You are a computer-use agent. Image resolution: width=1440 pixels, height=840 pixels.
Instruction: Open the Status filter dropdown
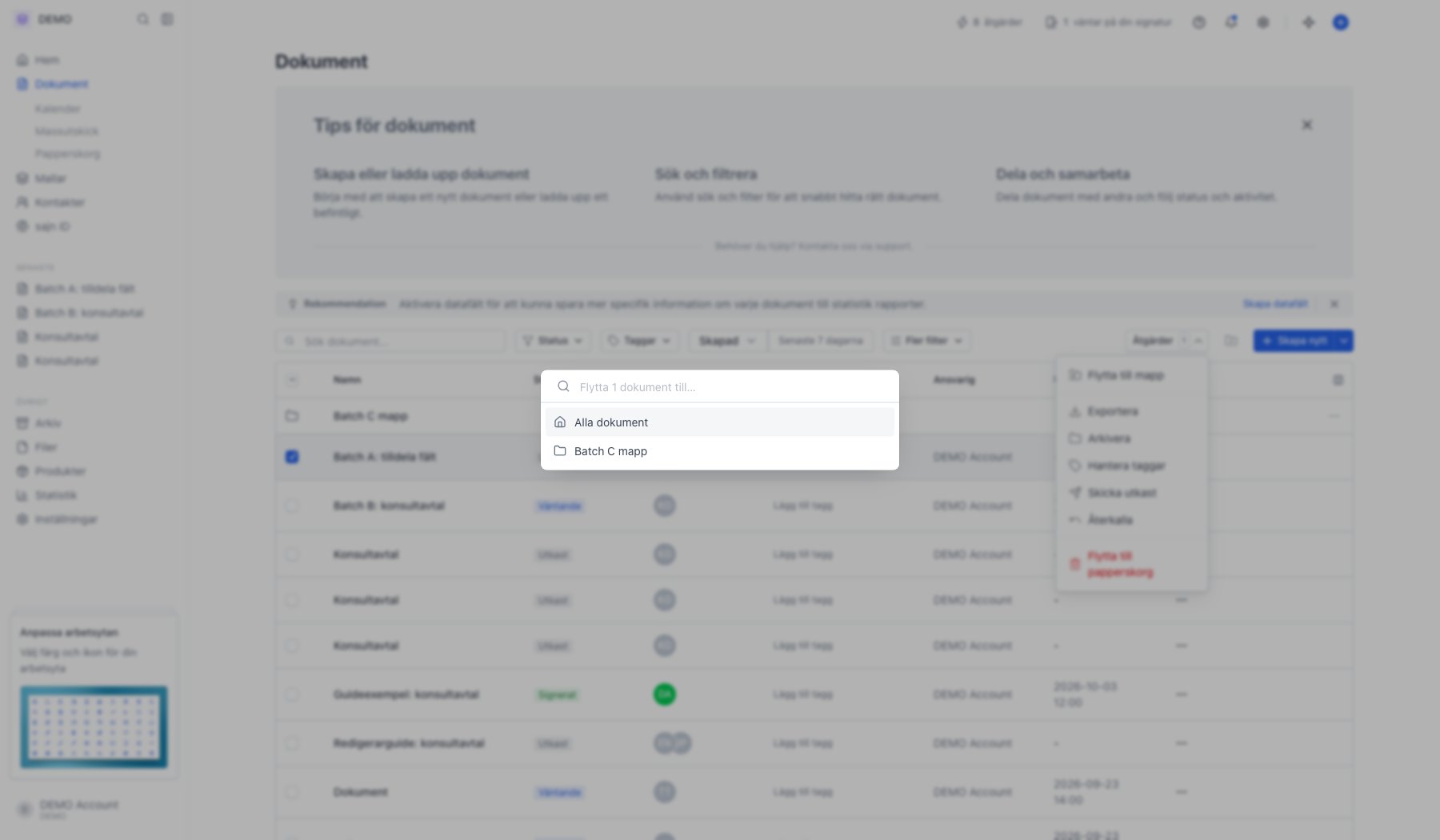(553, 341)
